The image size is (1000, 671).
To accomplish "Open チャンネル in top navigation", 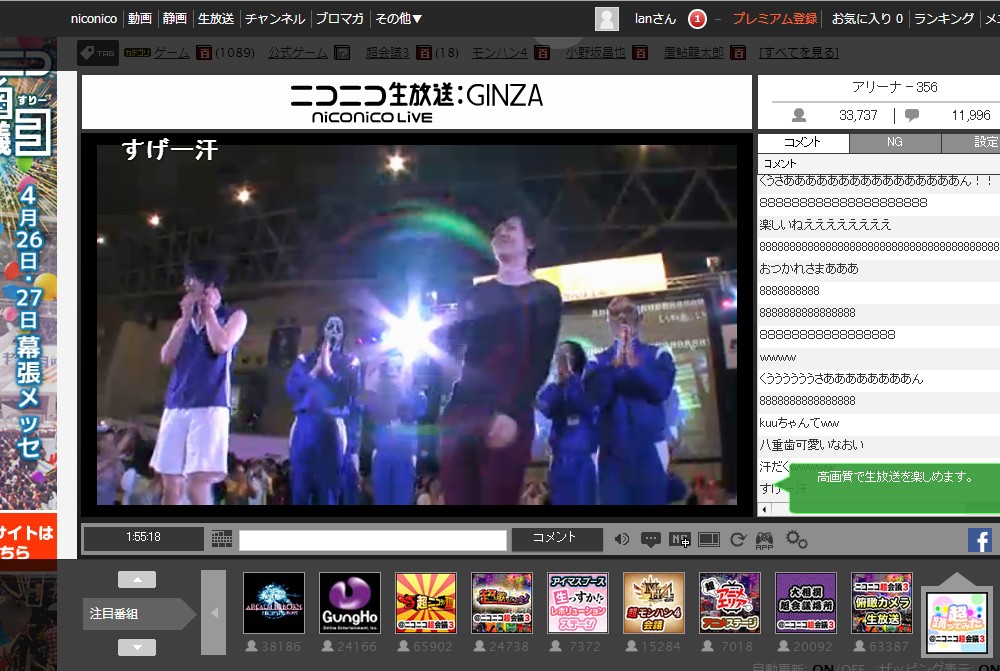I will [x=274, y=18].
